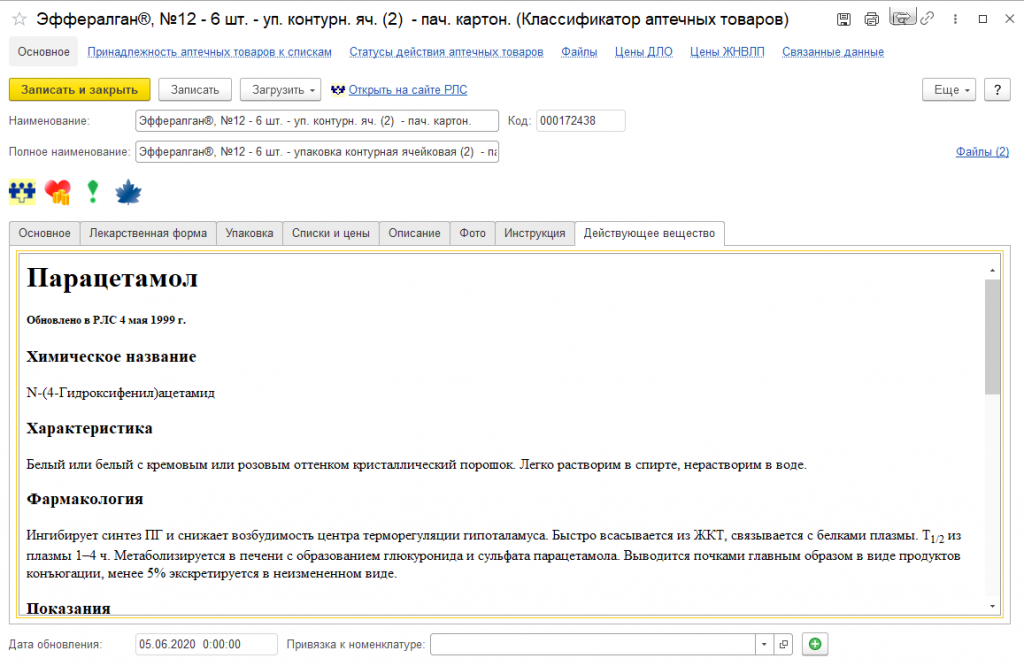Switch to the Описание tab

(414, 233)
